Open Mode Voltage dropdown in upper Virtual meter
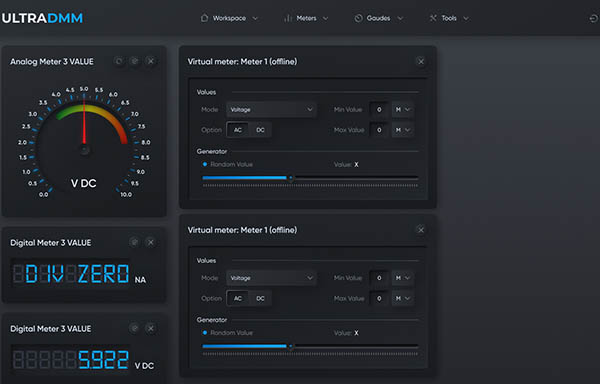Image resolution: width=600 pixels, height=384 pixels. (x=271, y=110)
